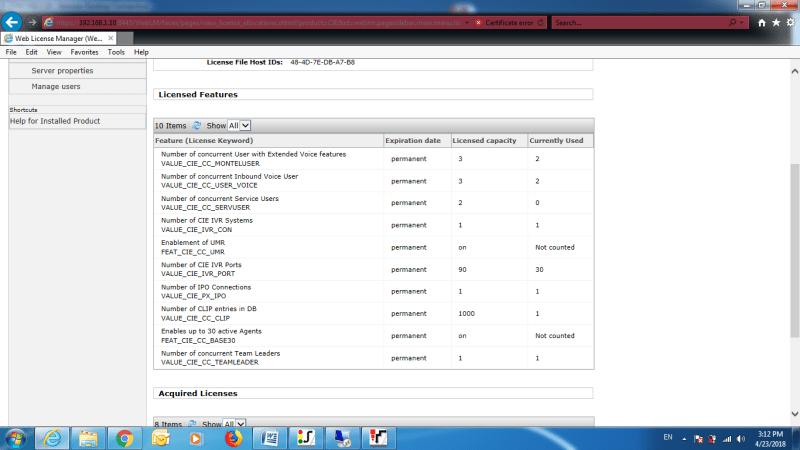The image size is (800, 450).
Task: Open the Windows Start menu
Action: point(15,438)
